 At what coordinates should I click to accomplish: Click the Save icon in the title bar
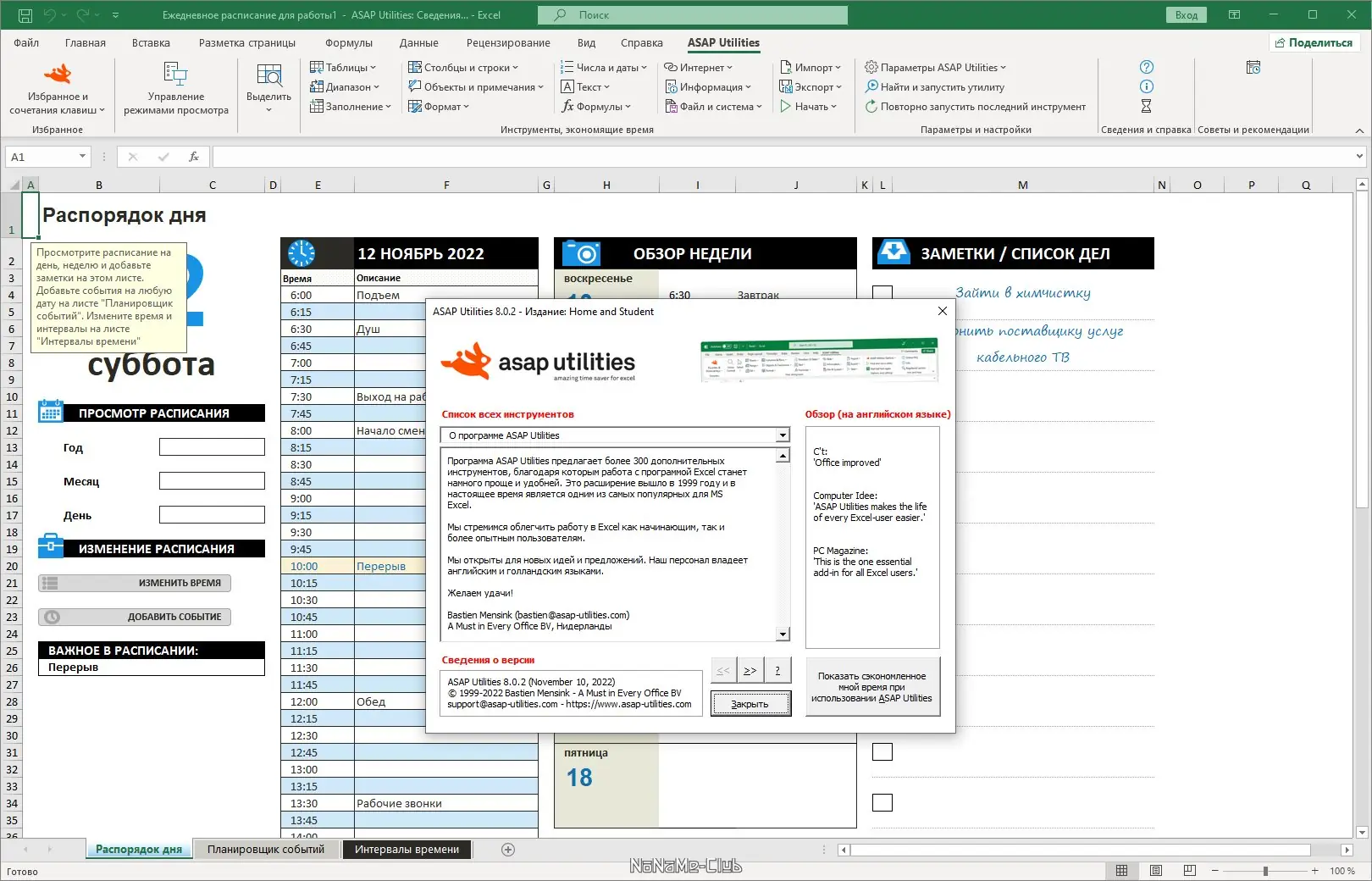click(25, 15)
